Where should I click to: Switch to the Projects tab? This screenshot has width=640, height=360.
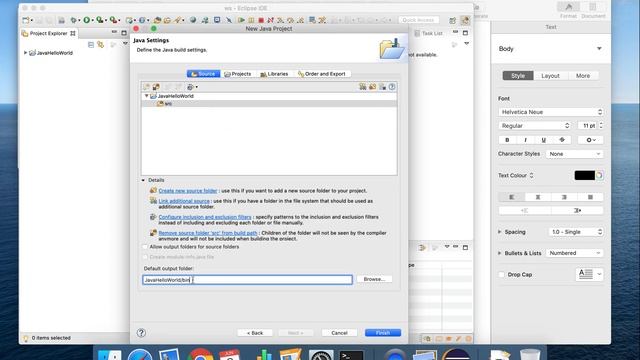click(x=238, y=74)
